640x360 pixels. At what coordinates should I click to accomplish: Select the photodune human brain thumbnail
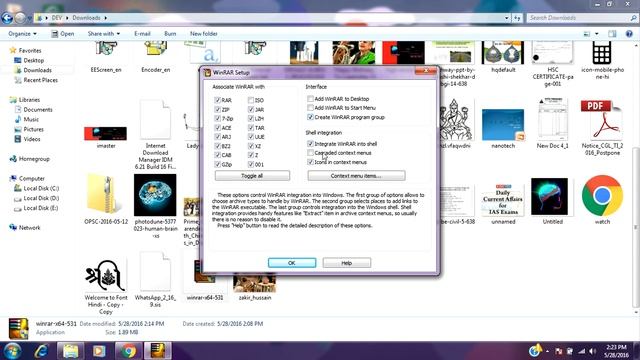(155, 195)
